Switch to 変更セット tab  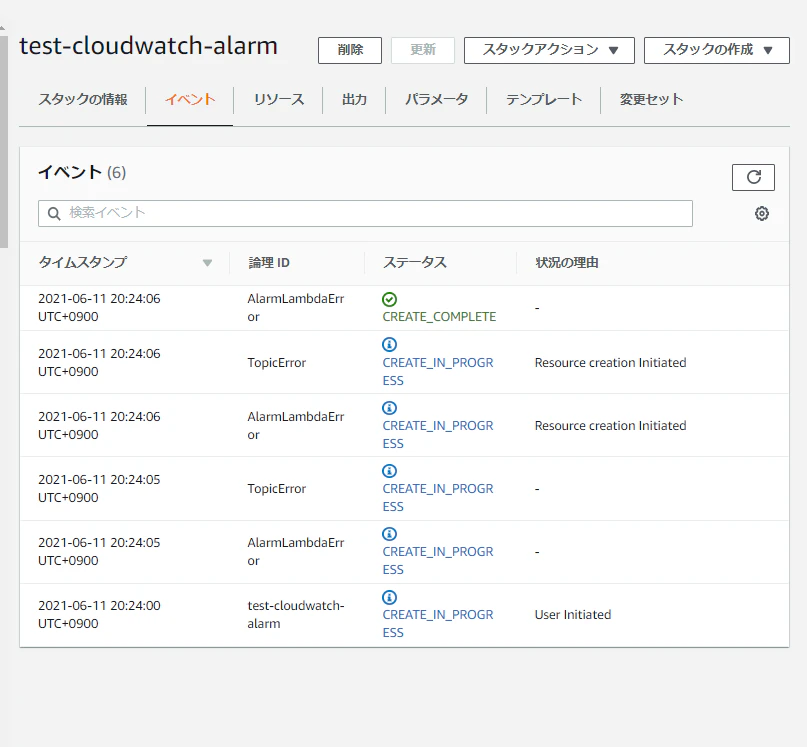651,99
